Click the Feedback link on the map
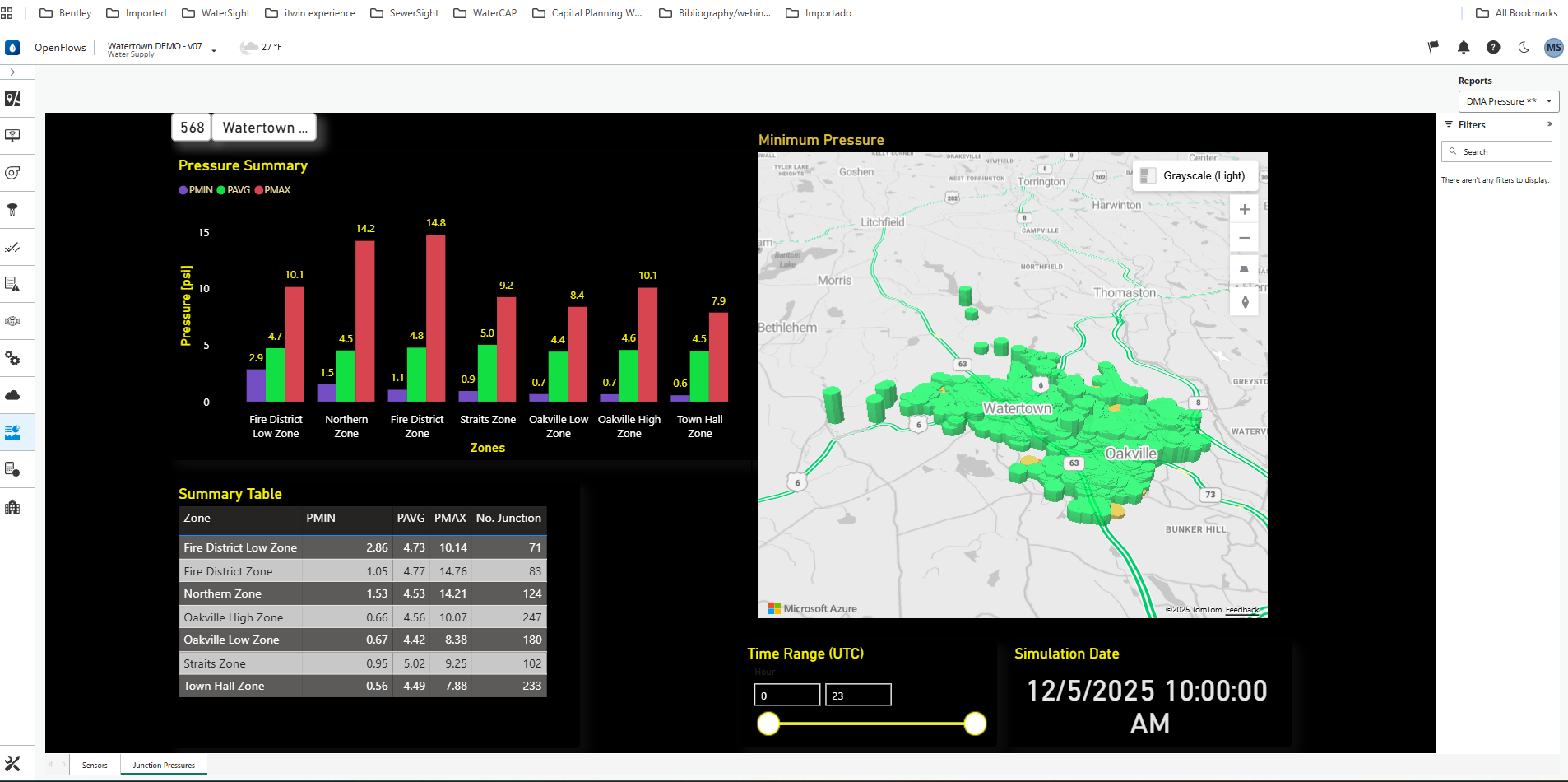This screenshot has height=782, width=1568. [x=1241, y=610]
